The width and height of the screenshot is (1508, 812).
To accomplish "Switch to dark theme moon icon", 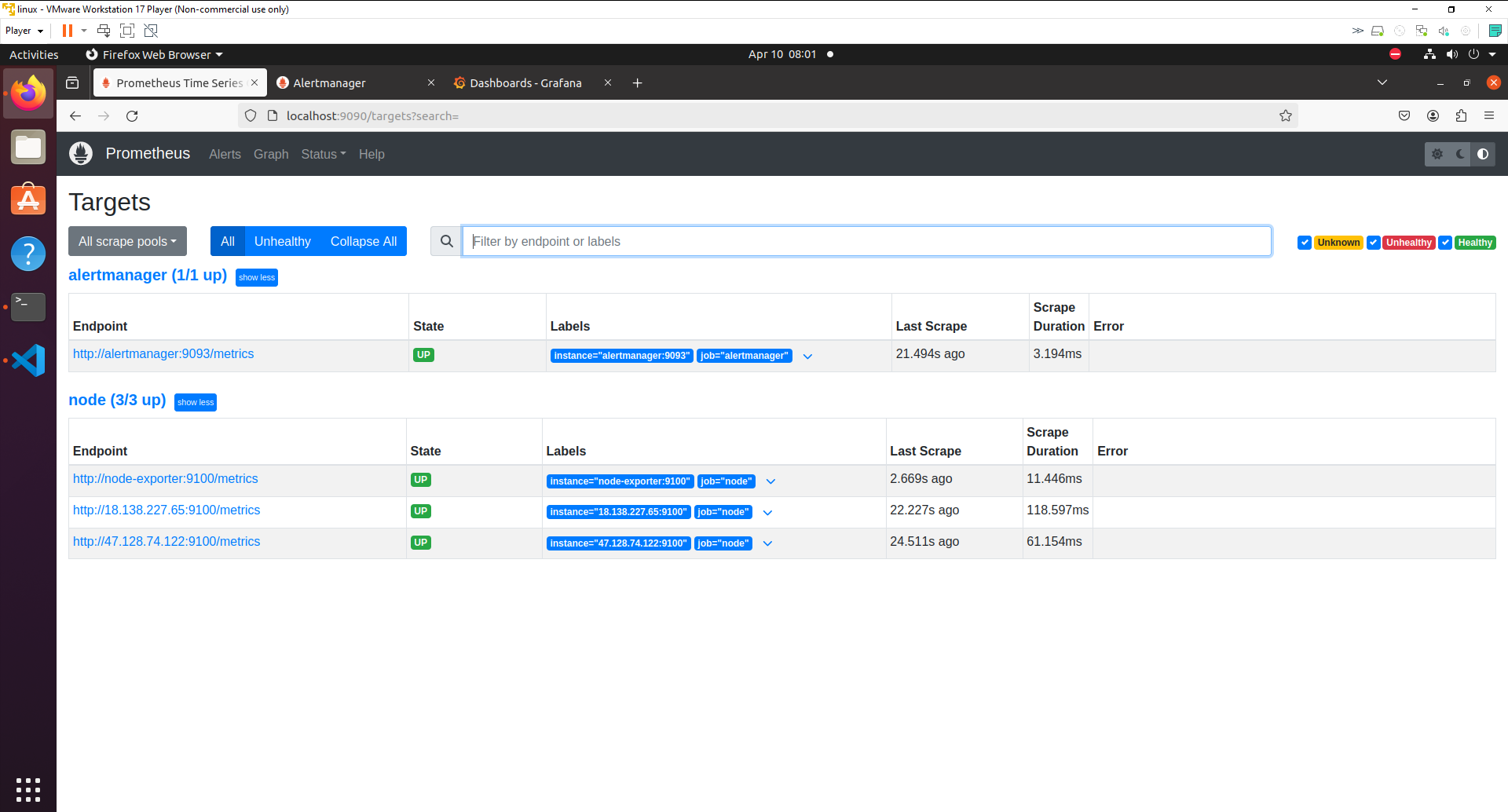I will pos(1460,154).
